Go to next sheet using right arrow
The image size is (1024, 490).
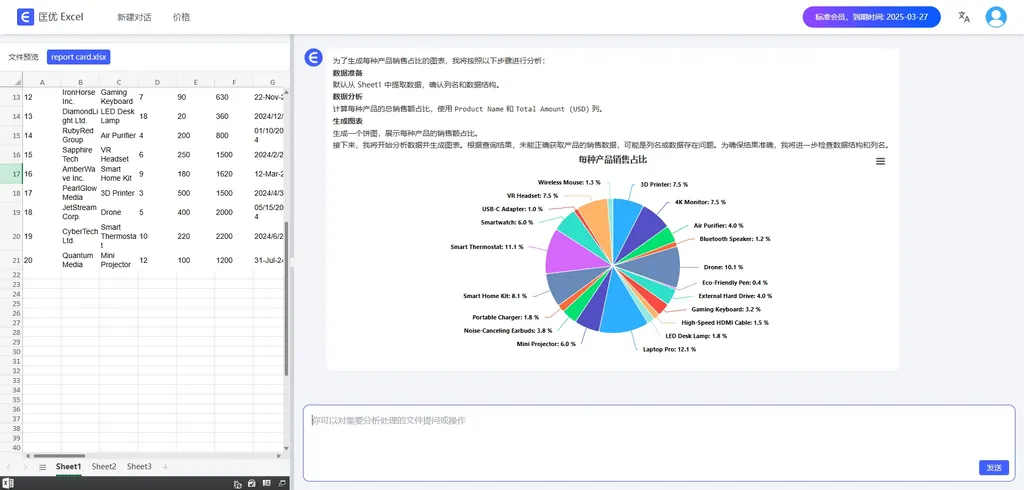[x=26, y=467]
